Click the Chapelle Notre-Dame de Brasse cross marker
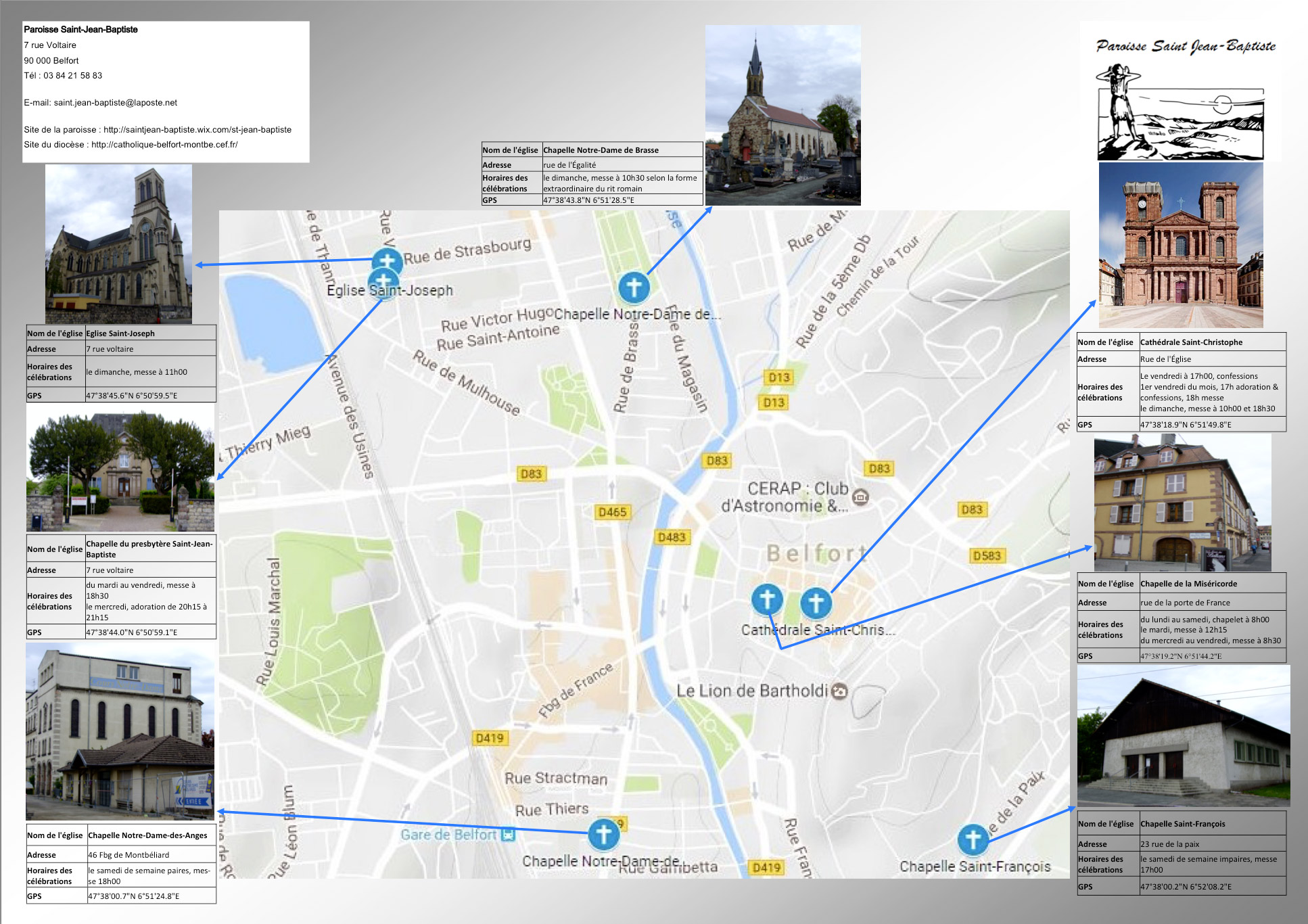The height and width of the screenshot is (924, 1308). coord(634,287)
